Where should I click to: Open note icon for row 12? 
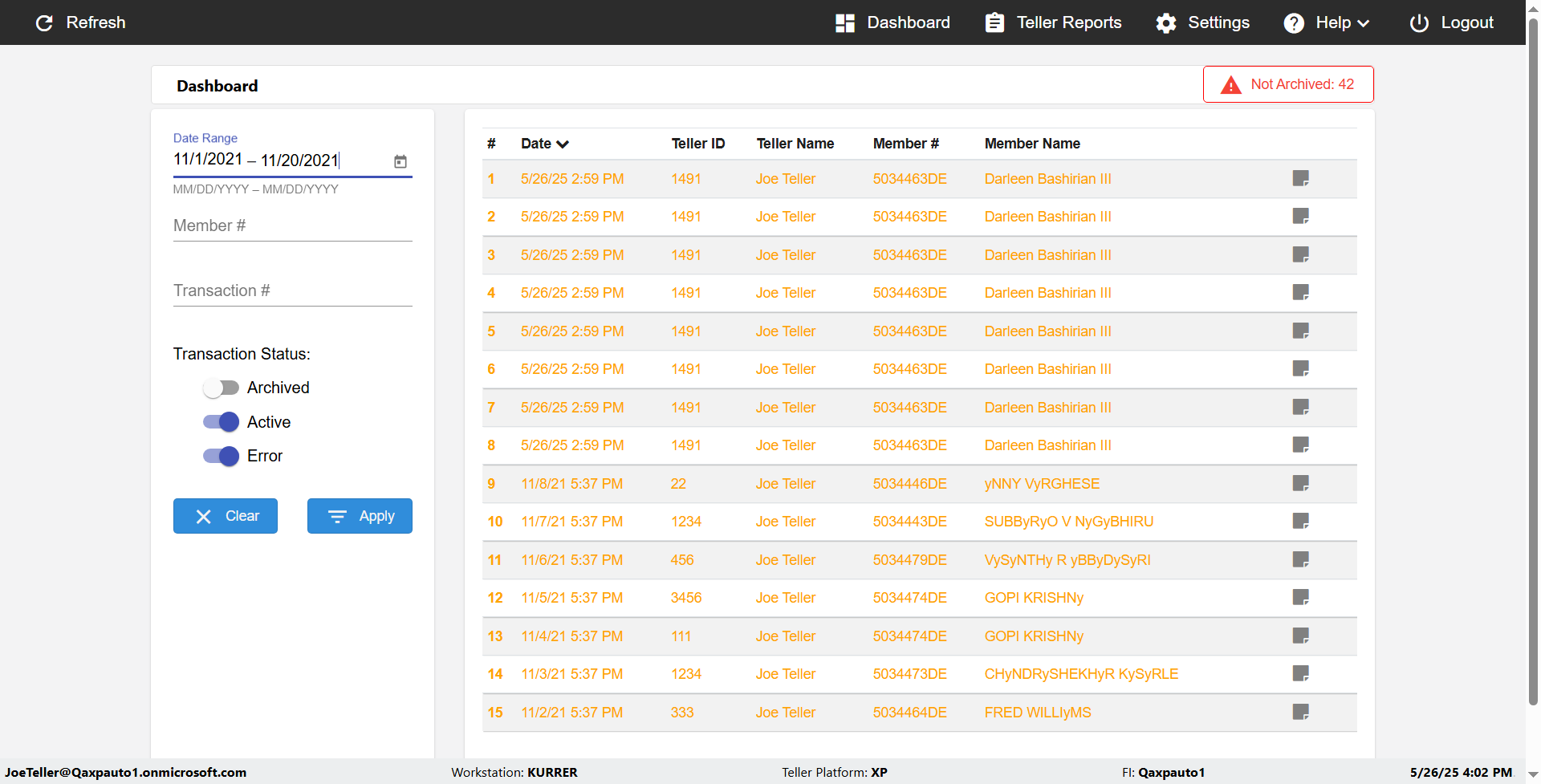pos(1300,597)
